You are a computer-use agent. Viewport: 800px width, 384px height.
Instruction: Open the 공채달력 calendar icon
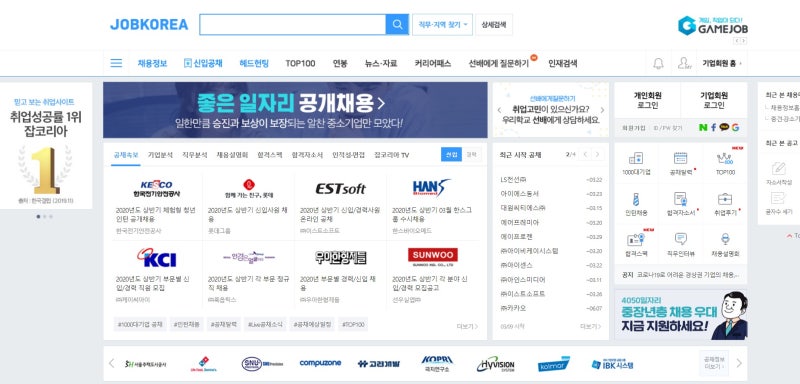[681, 158]
